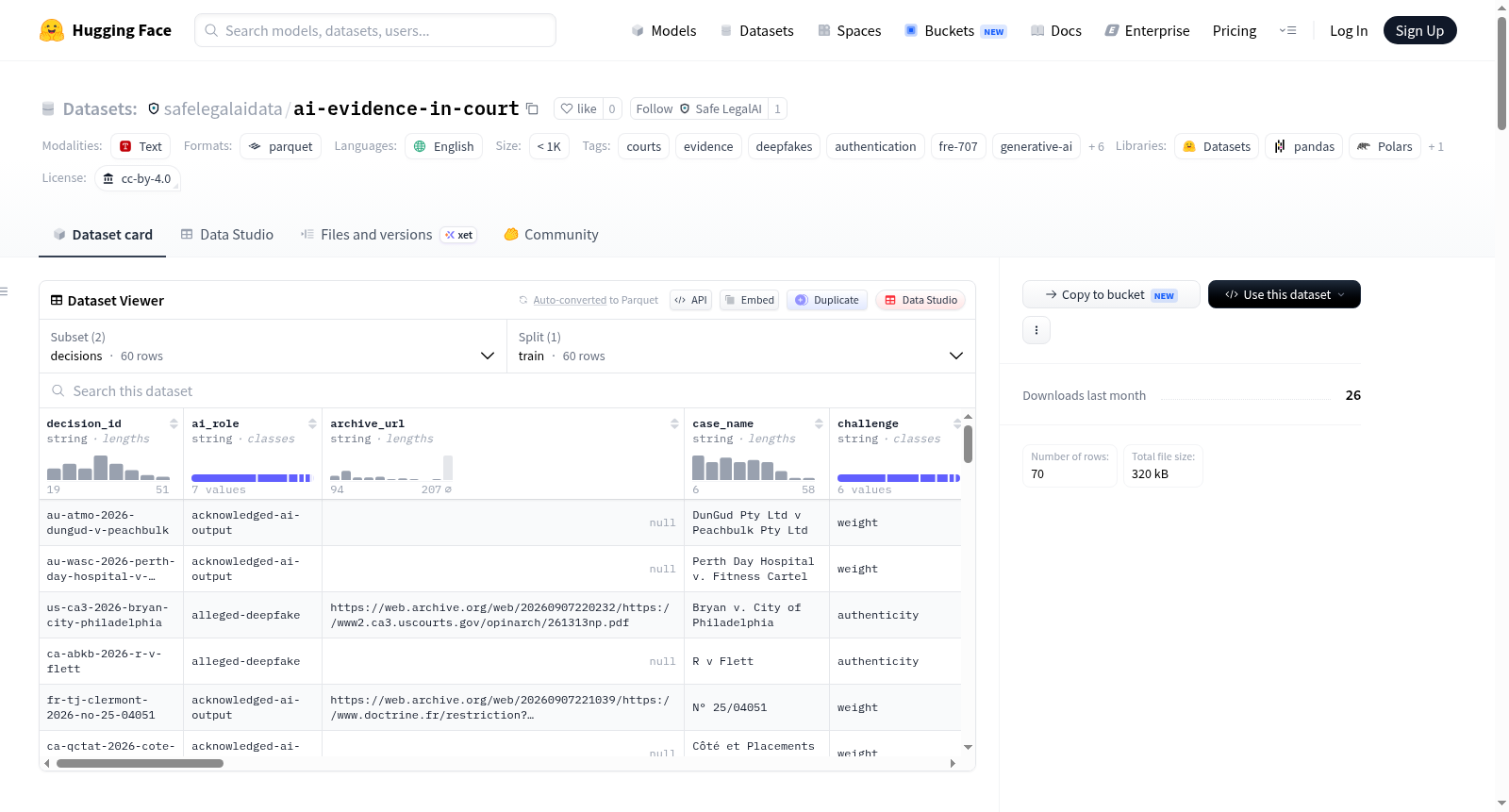Open Buckets in the top navigation
Viewport: 1509px width, 812px height.
coord(955,30)
